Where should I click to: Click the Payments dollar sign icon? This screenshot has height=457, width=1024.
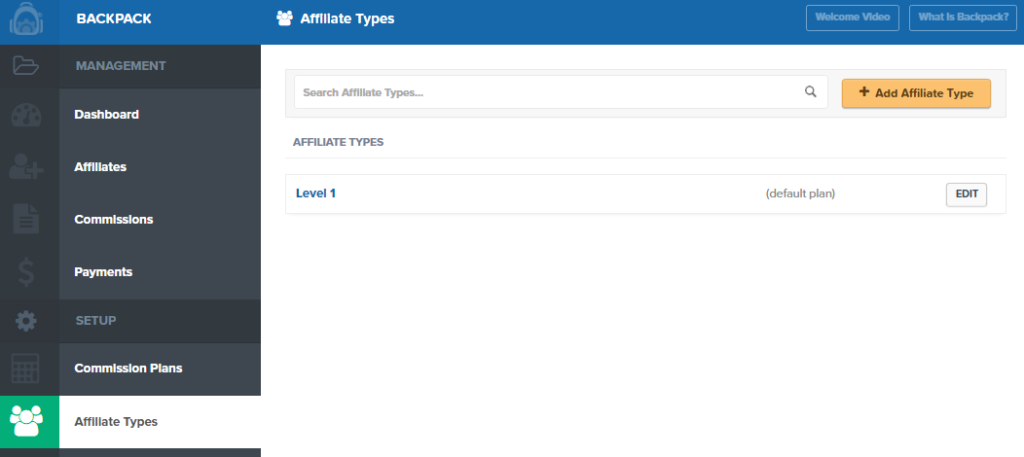click(26, 272)
